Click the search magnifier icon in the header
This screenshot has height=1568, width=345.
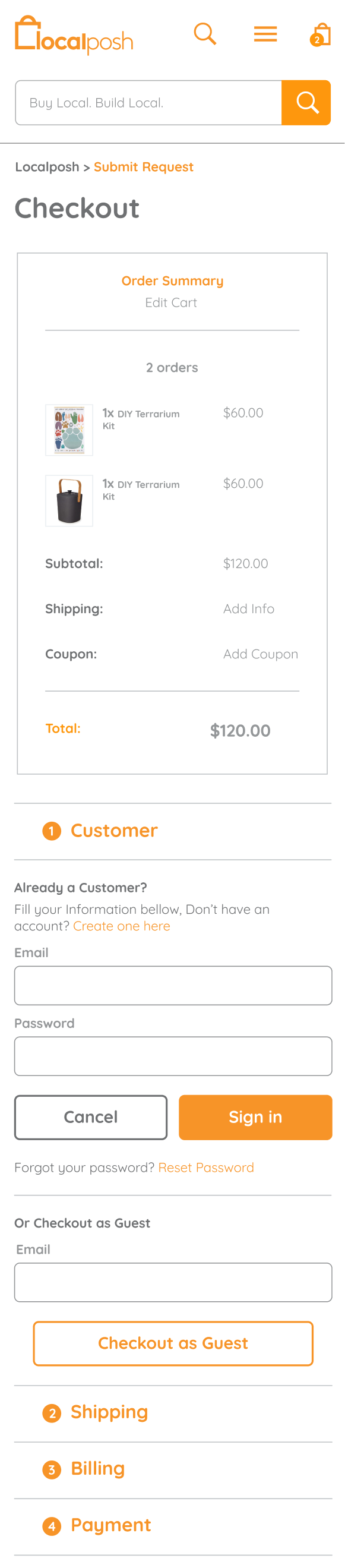pyautogui.click(x=205, y=34)
